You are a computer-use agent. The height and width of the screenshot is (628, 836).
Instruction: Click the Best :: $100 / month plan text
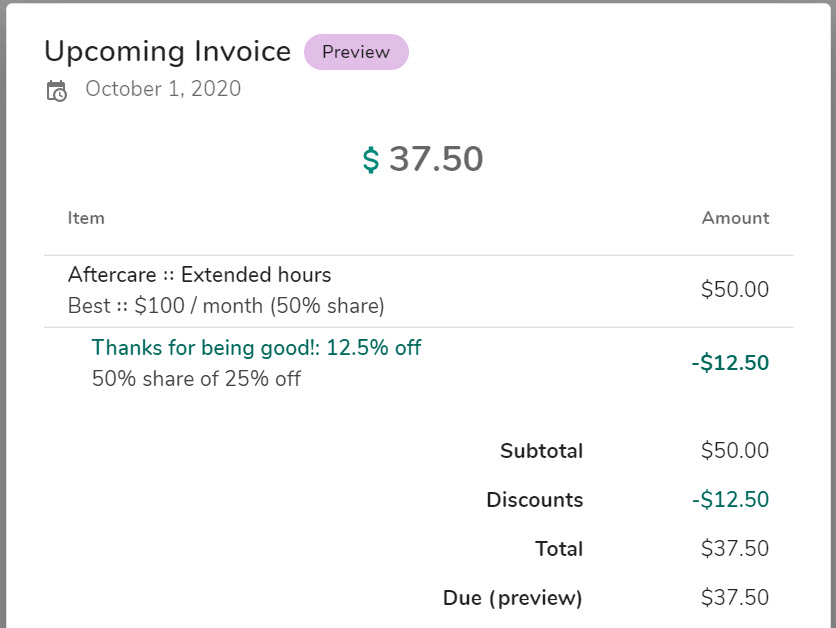pos(226,306)
